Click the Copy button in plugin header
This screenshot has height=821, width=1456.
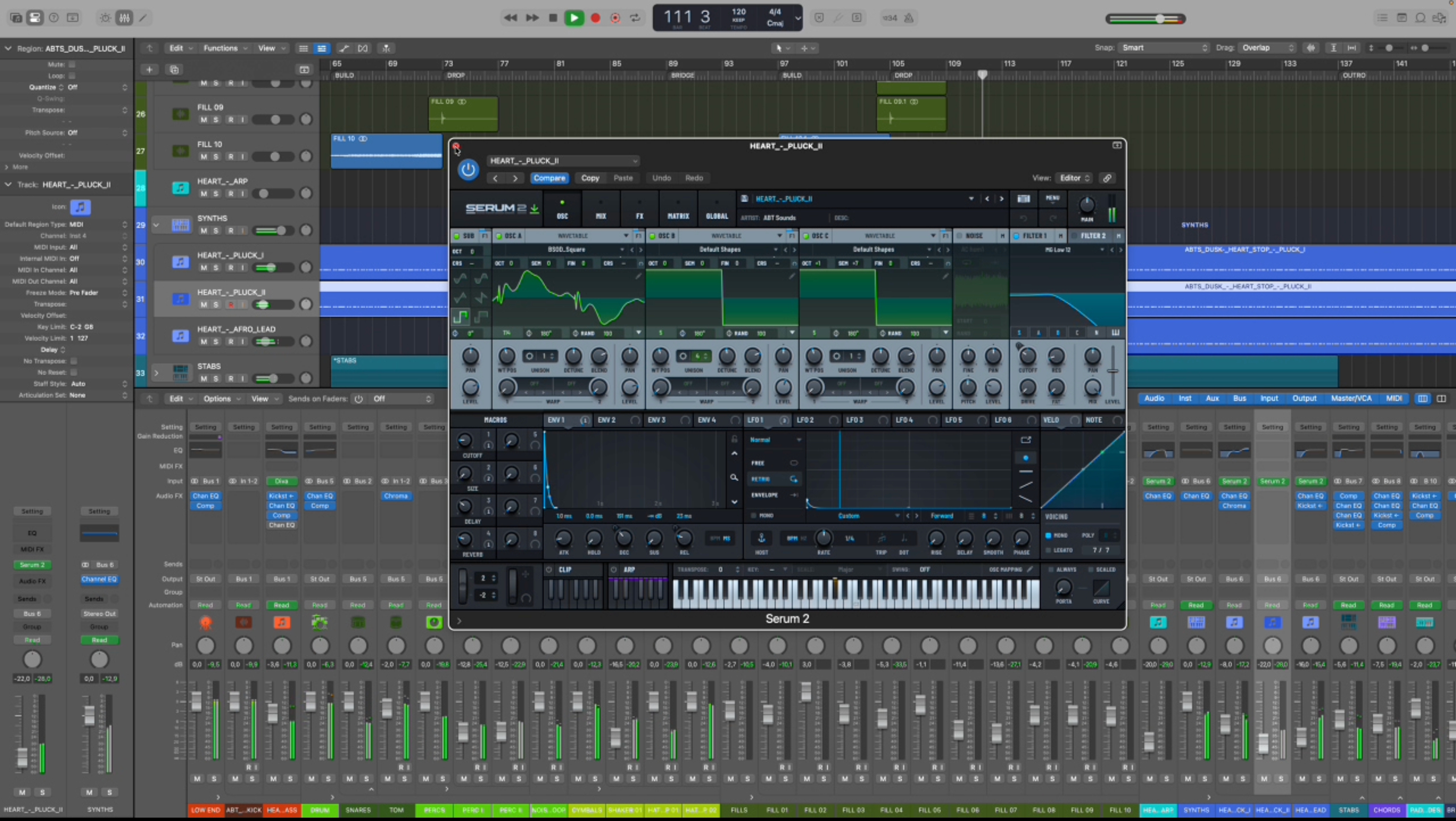590,178
